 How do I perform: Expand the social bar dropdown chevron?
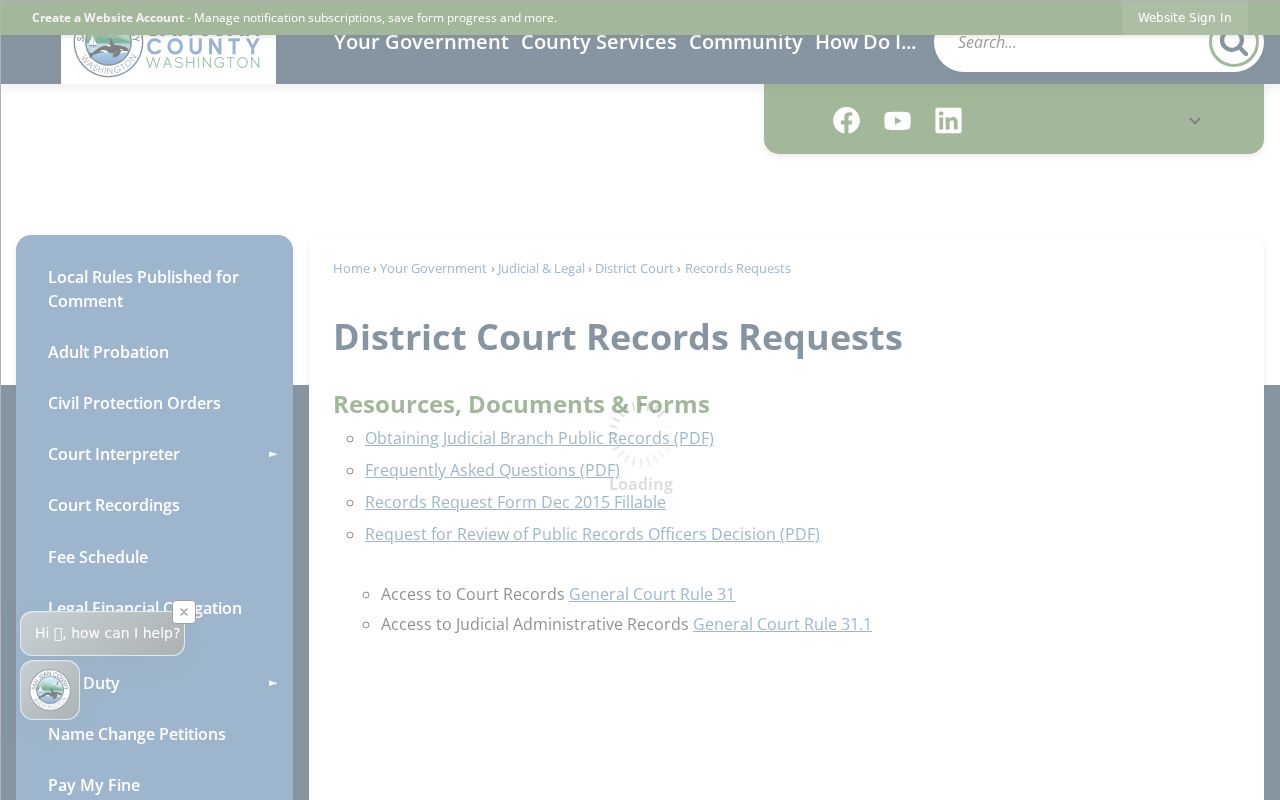pos(1195,121)
